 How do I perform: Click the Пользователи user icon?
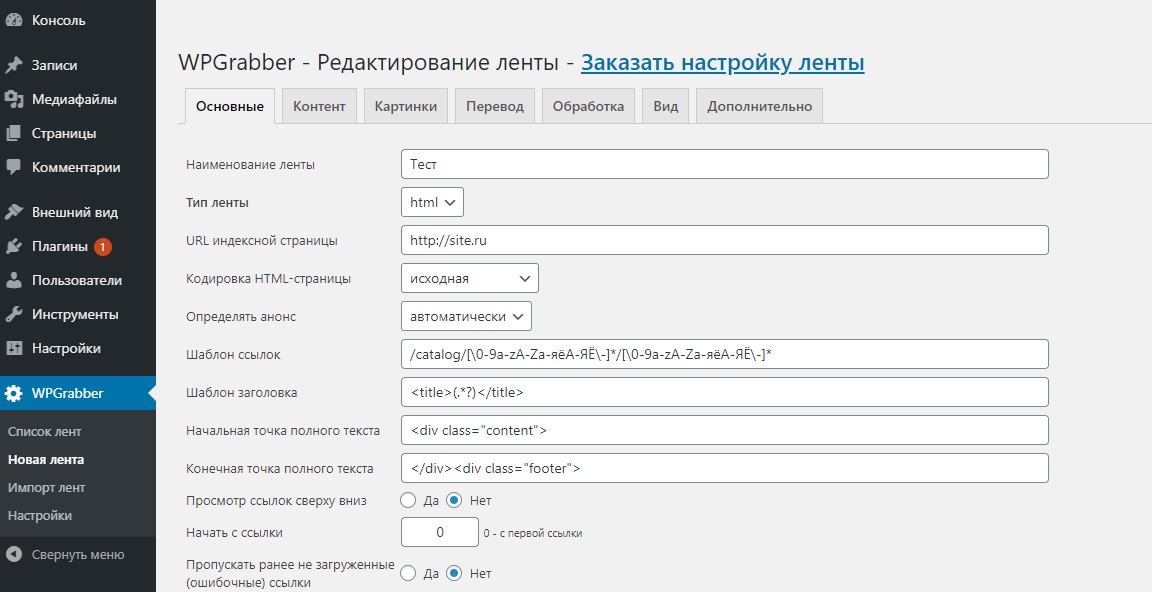pos(13,280)
